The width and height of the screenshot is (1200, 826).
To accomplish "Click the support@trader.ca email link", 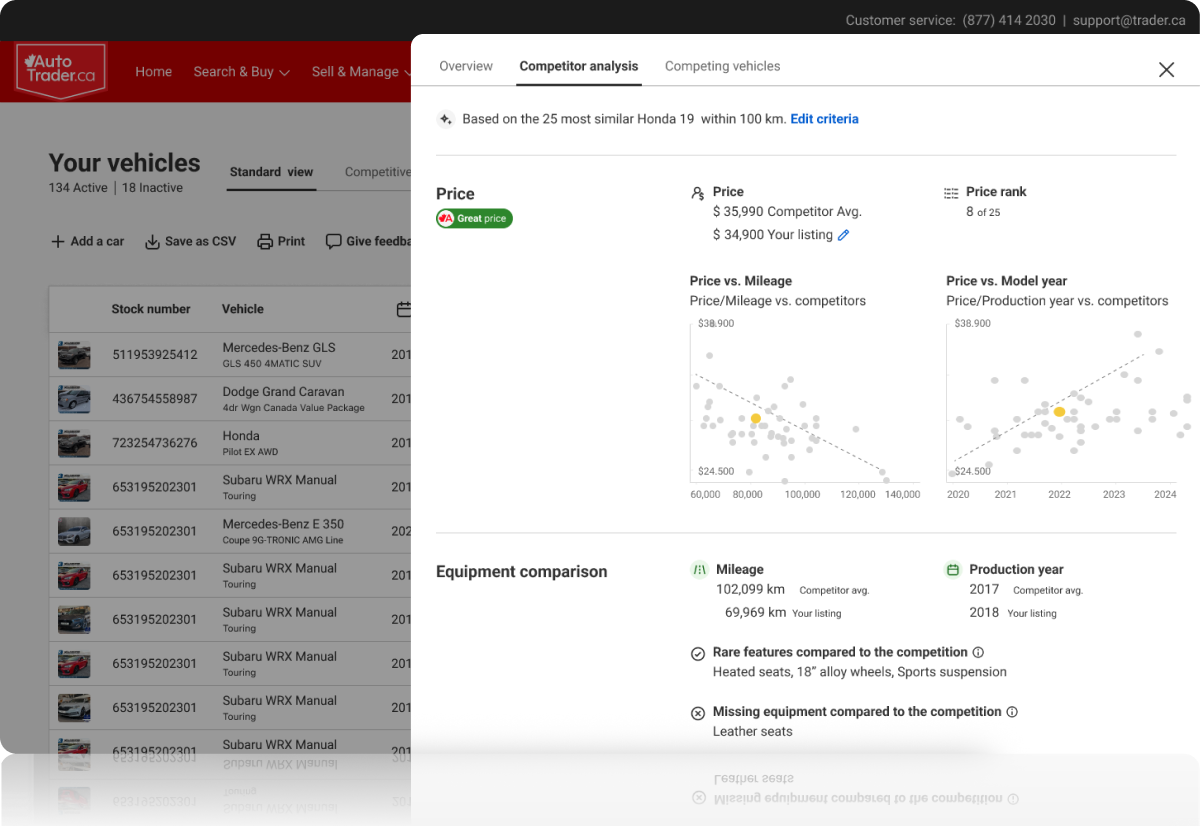I will click(1129, 20).
